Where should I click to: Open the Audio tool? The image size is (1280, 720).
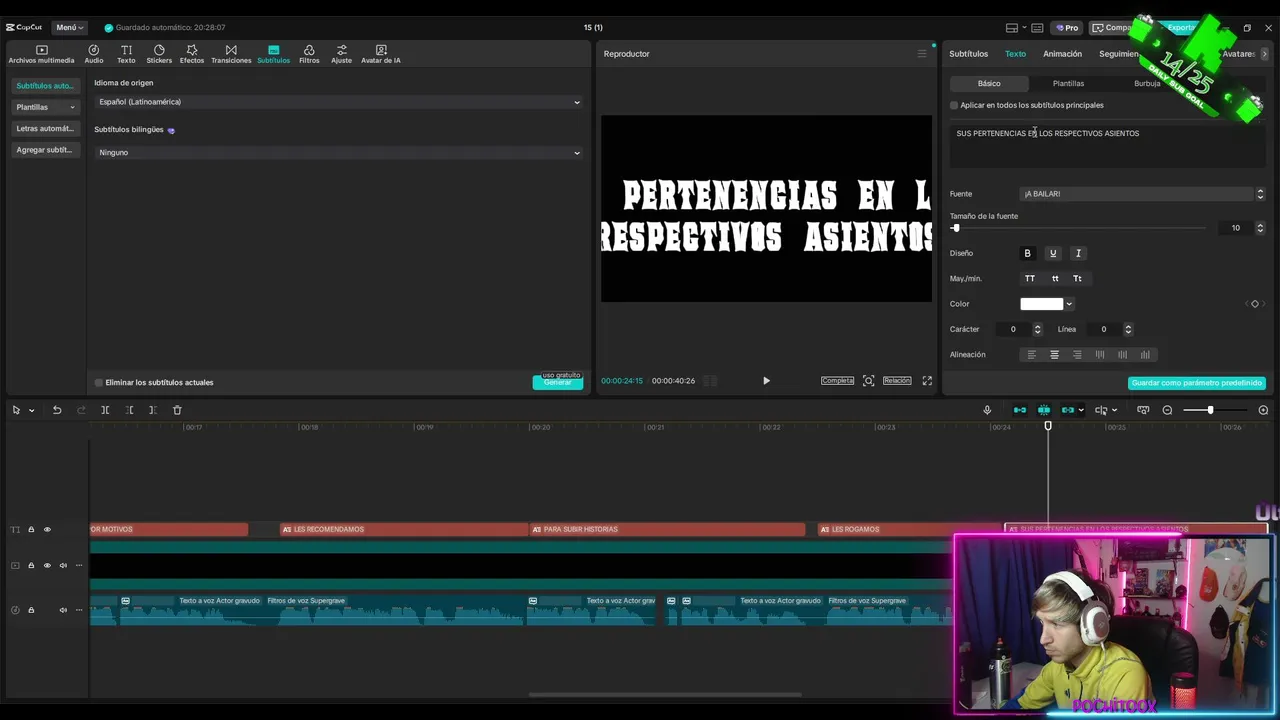[x=94, y=54]
